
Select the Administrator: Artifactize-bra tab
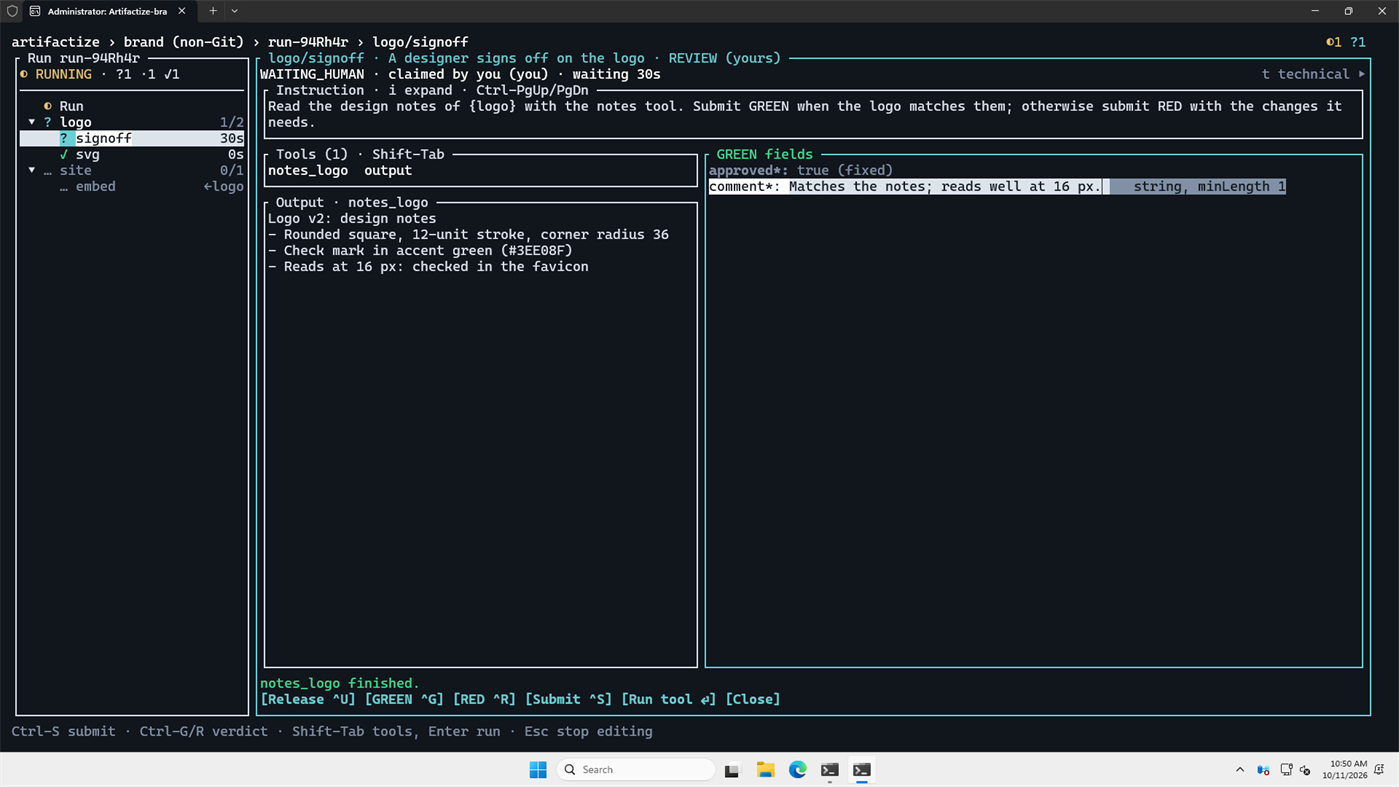pos(107,11)
